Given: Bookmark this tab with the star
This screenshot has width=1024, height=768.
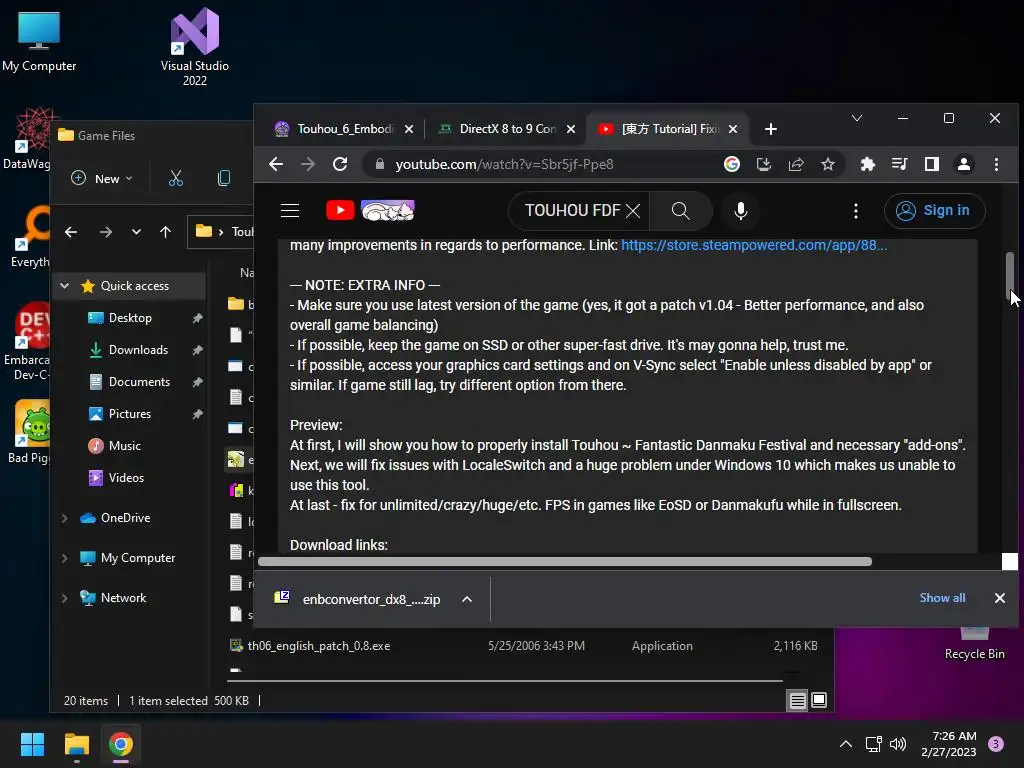Looking at the screenshot, I should click(x=828, y=164).
